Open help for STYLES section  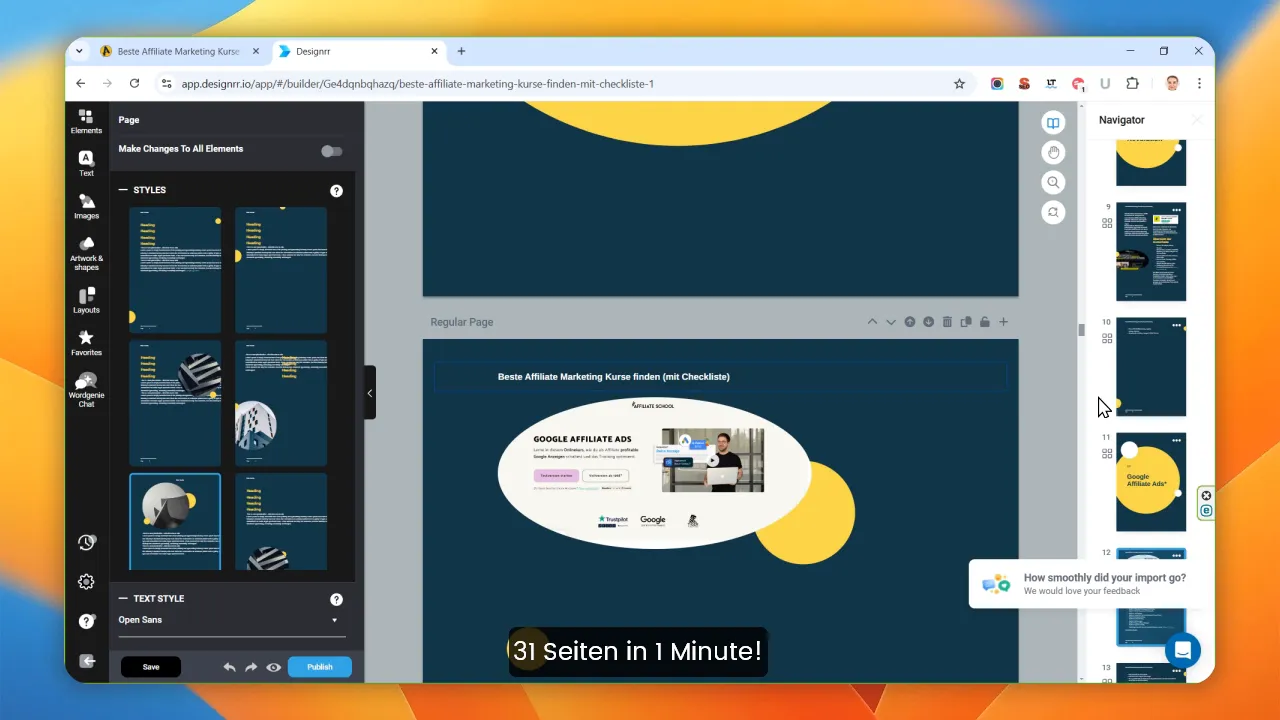point(336,191)
